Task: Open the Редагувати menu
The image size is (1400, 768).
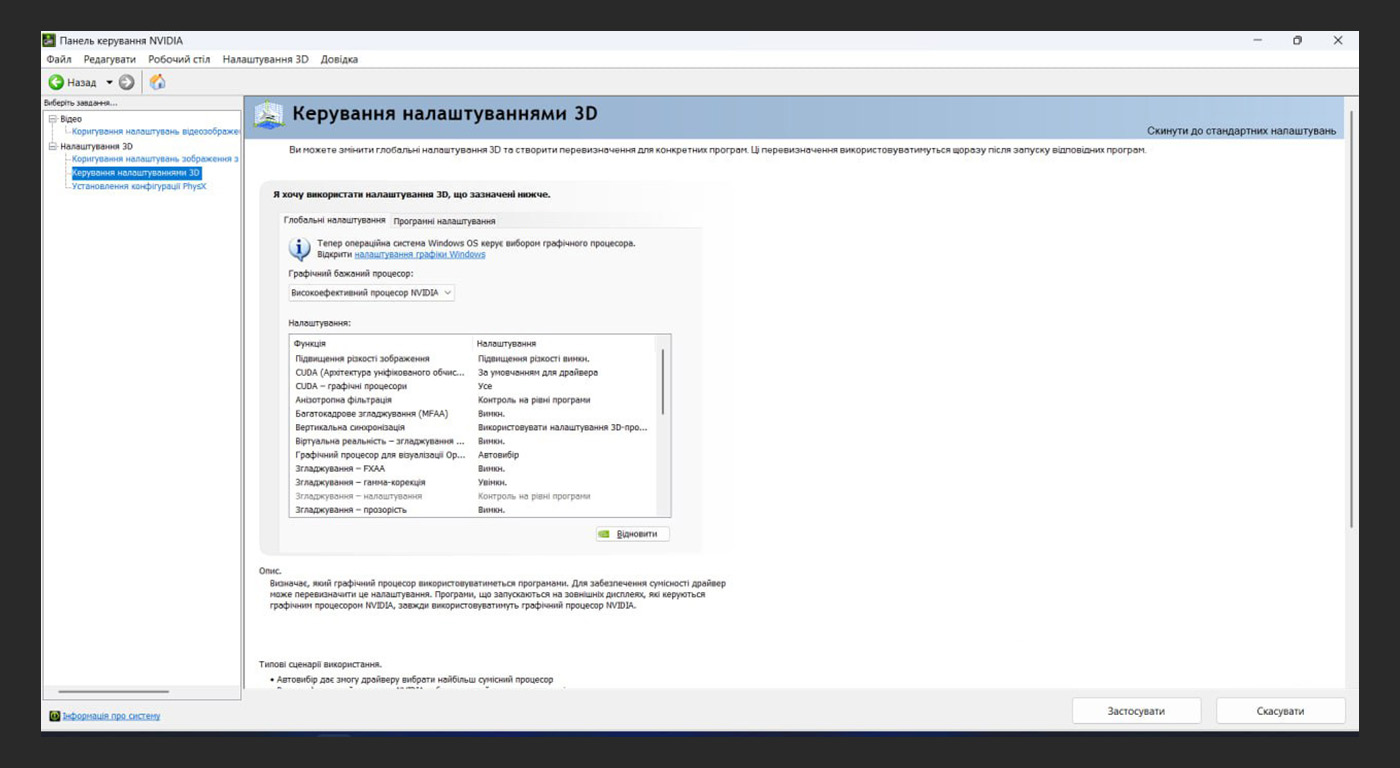Action: coord(110,60)
